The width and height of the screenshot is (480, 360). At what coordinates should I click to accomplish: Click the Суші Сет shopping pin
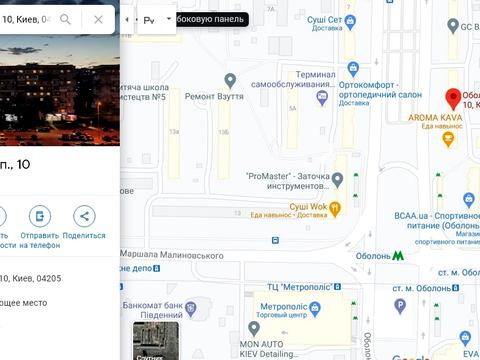(350, 22)
